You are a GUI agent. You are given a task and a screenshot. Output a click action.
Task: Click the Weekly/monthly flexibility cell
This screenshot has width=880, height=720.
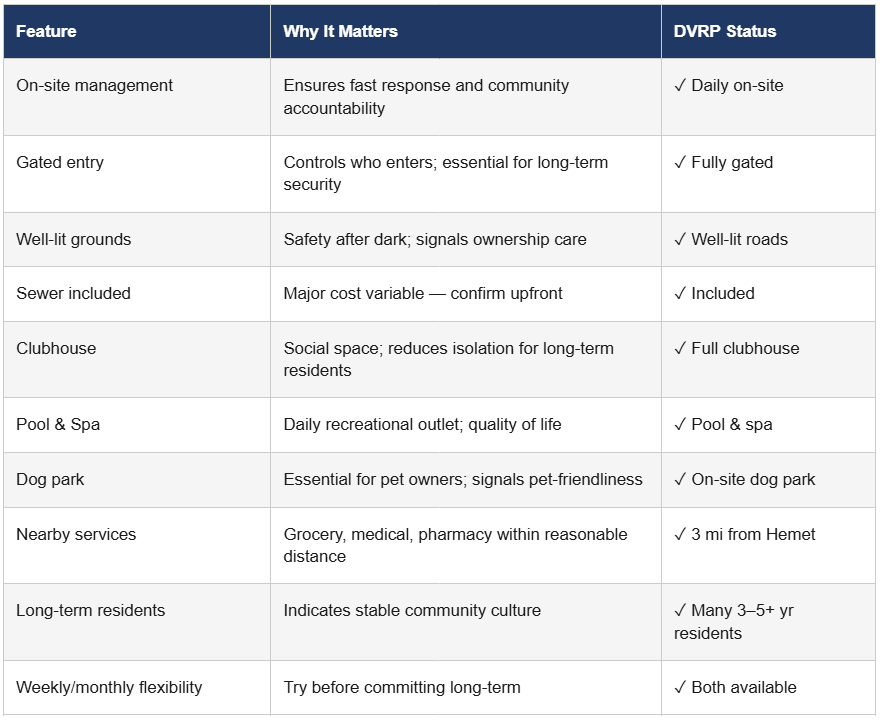109,688
